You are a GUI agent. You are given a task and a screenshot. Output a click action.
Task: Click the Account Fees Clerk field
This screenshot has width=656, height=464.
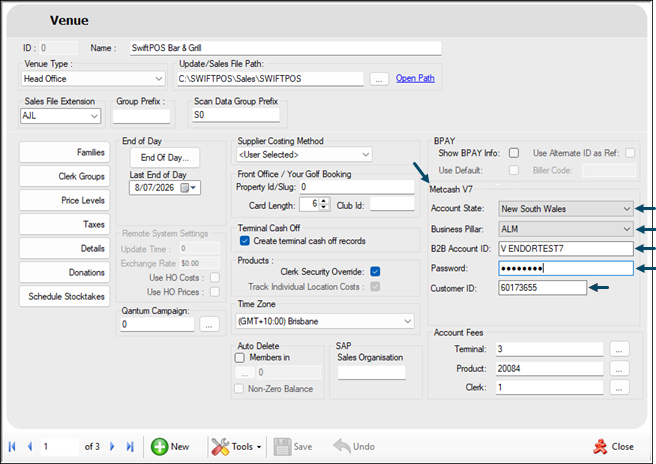pos(550,387)
